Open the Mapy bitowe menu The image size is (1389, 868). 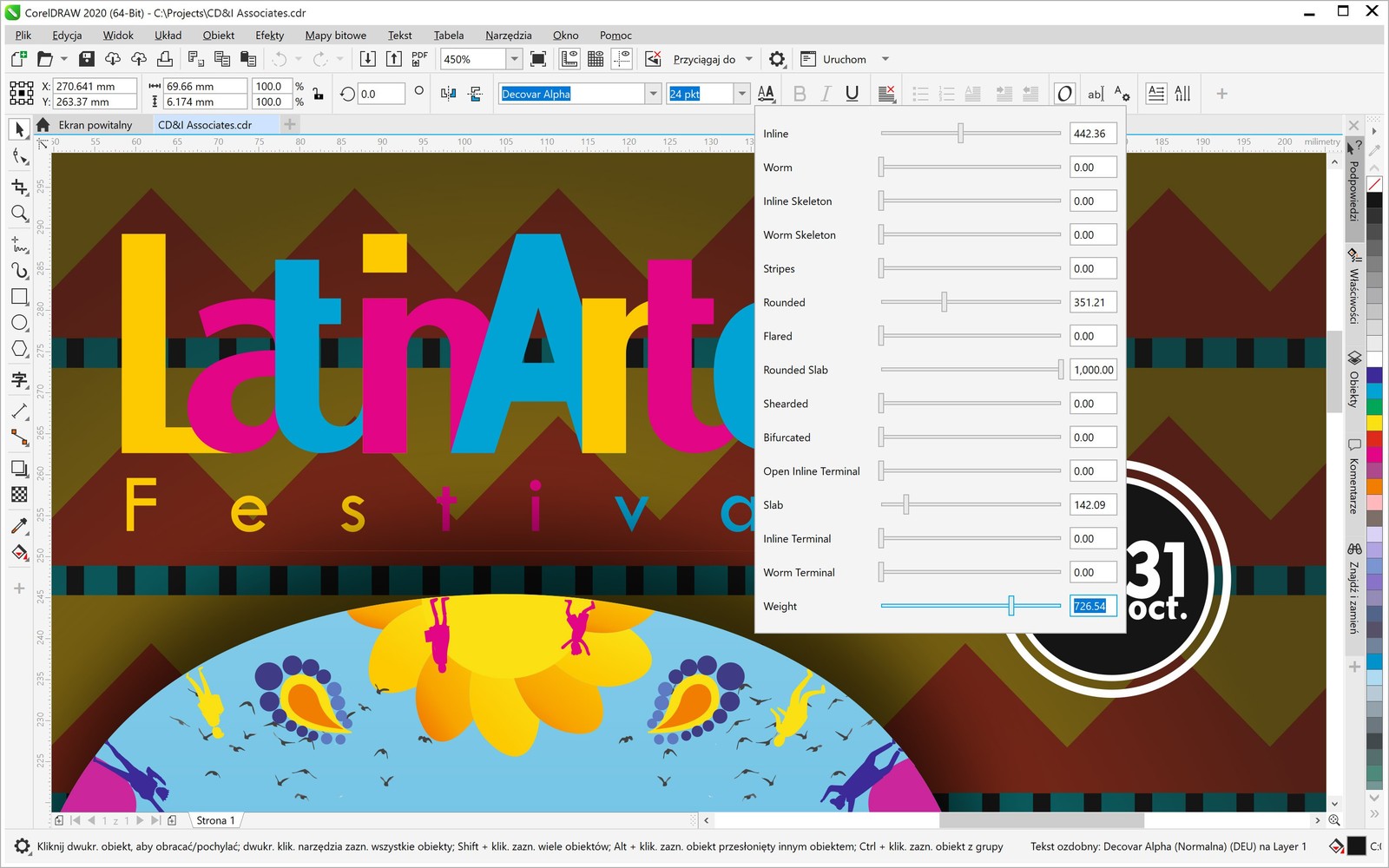point(335,35)
